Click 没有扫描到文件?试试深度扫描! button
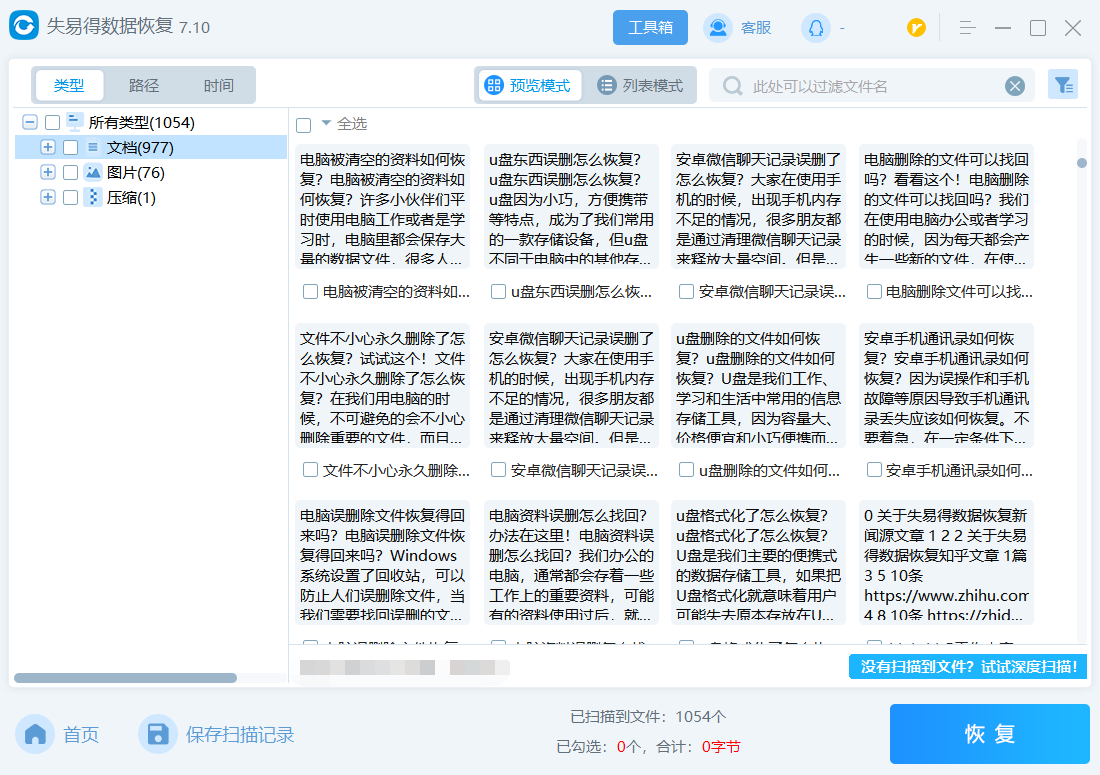Image resolution: width=1100 pixels, height=775 pixels. (968, 666)
